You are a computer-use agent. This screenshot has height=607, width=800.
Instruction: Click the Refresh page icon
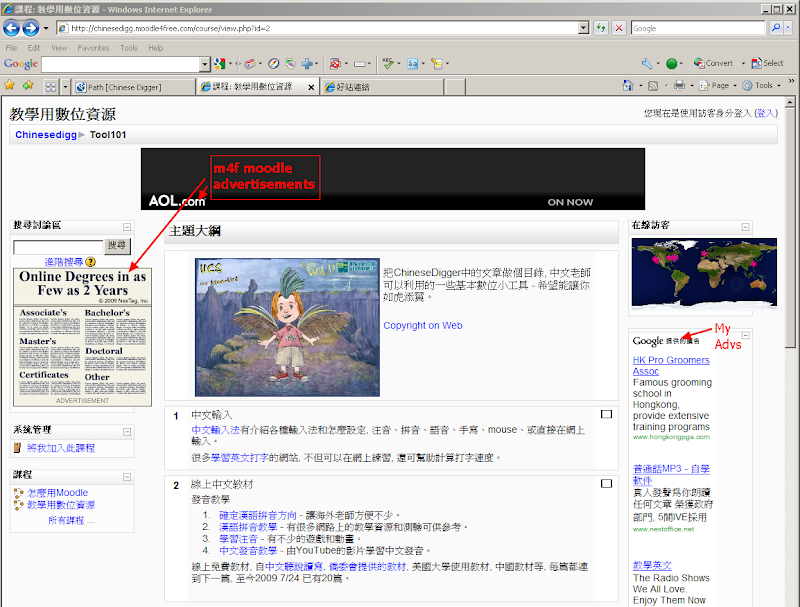pyautogui.click(x=601, y=28)
